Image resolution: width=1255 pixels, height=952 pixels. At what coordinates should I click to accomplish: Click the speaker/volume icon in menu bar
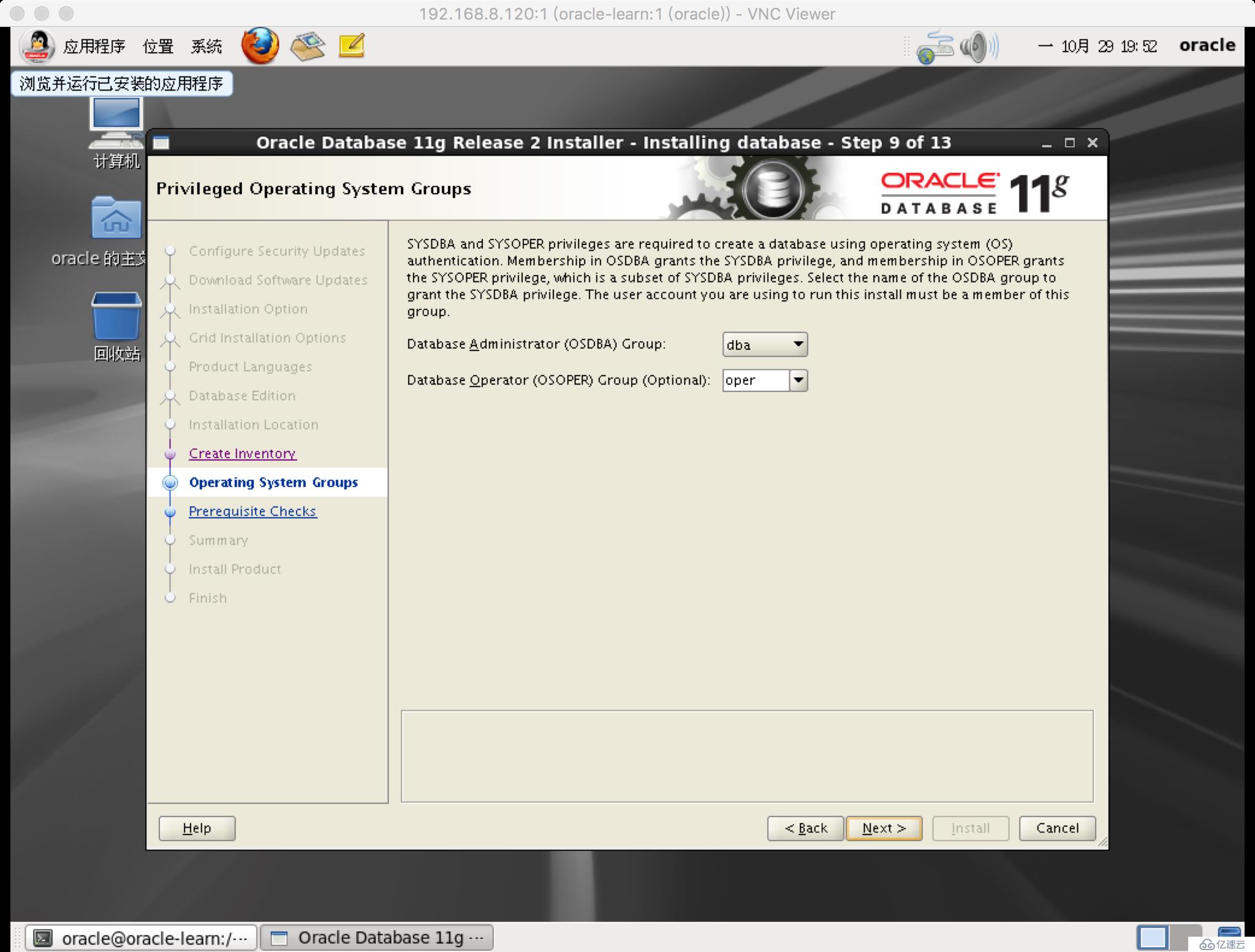[x=976, y=46]
